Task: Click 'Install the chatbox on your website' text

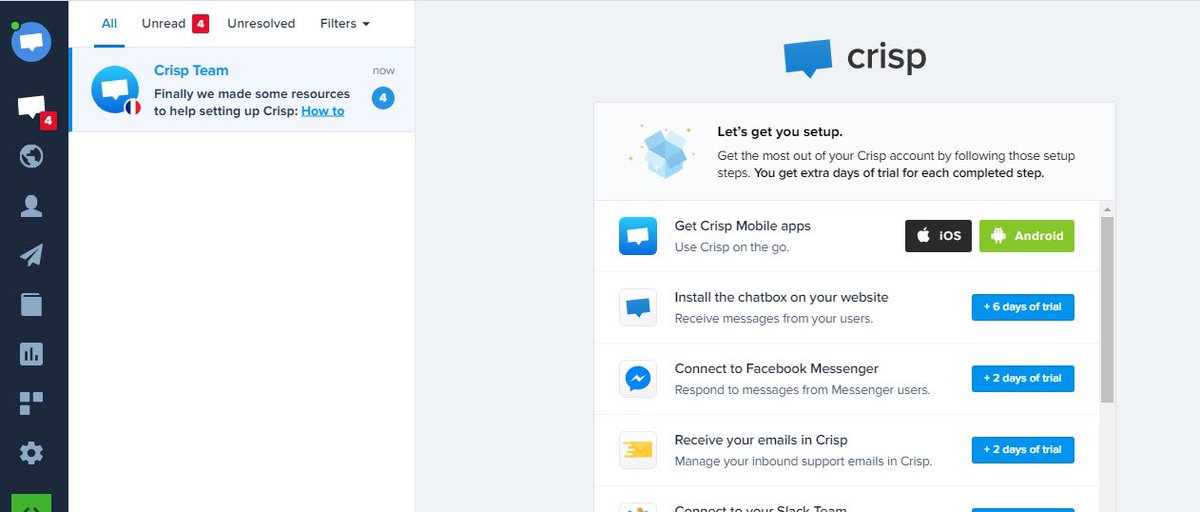Action: click(x=781, y=297)
